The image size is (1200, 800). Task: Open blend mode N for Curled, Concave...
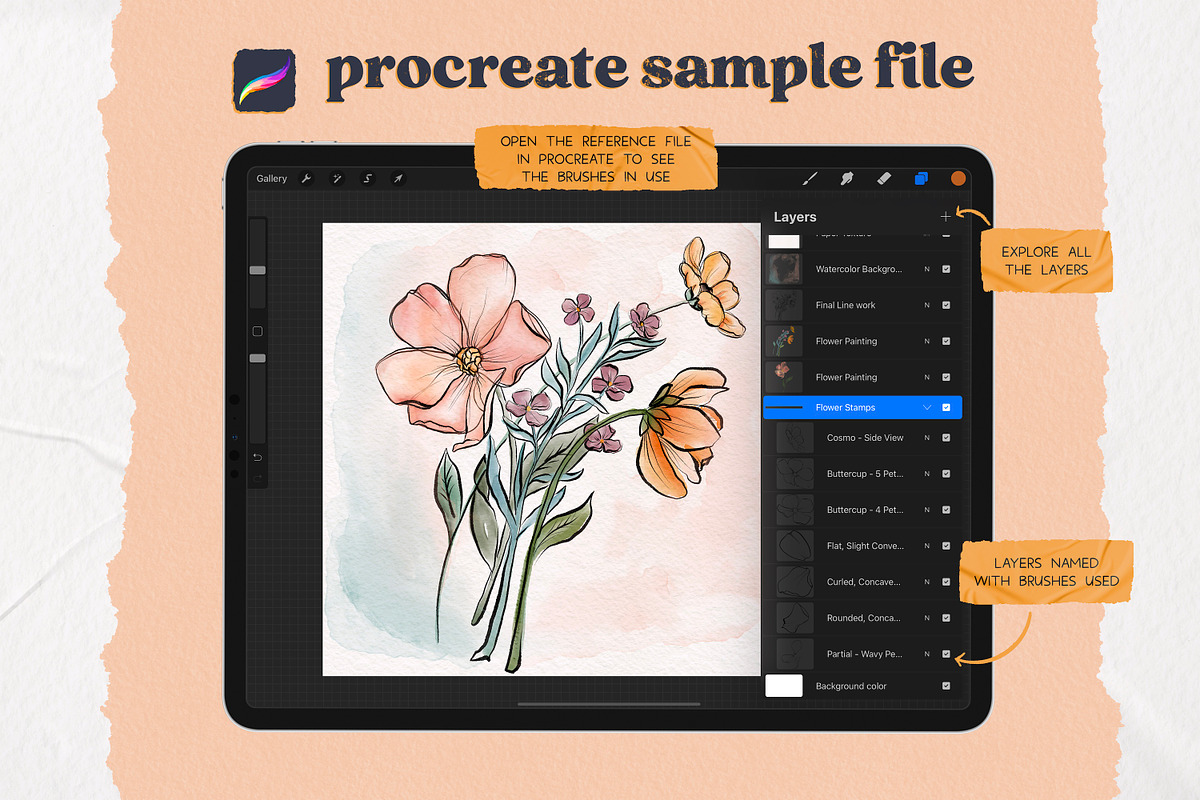[927, 582]
